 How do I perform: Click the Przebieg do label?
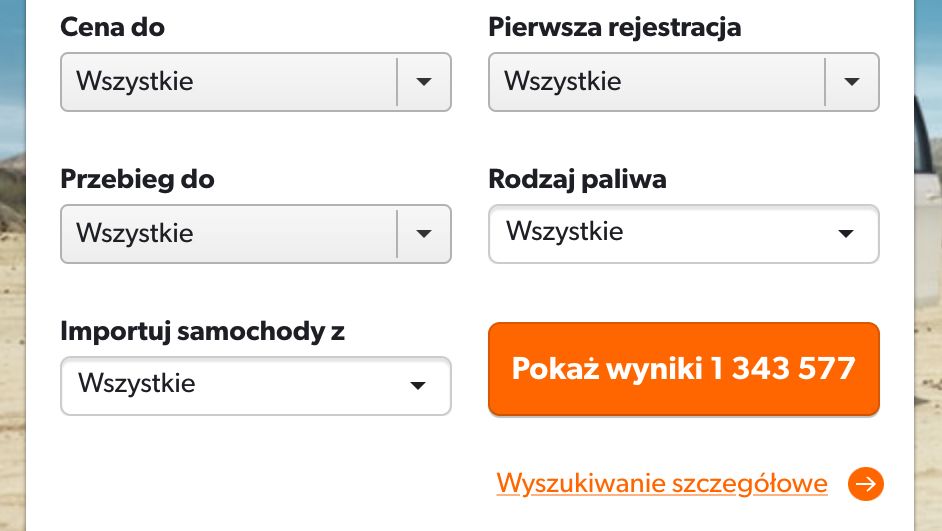[x=138, y=180]
